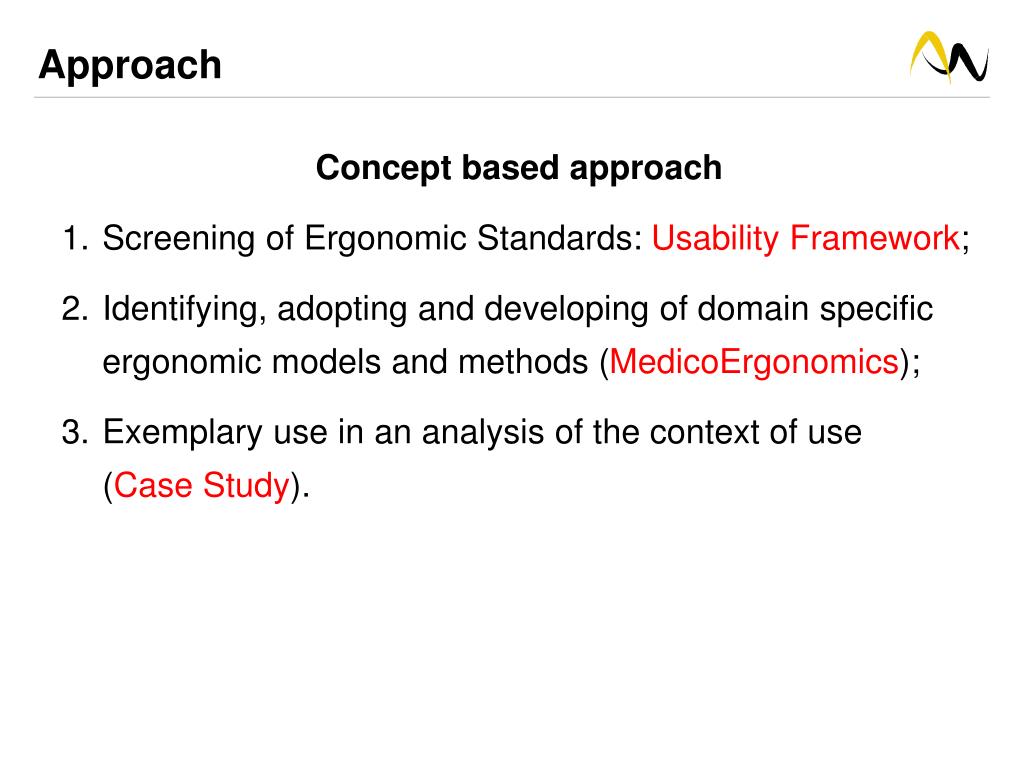Click the red Usability Framework text
This screenshot has width=1024, height=768.
pyautogui.click(x=805, y=238)
